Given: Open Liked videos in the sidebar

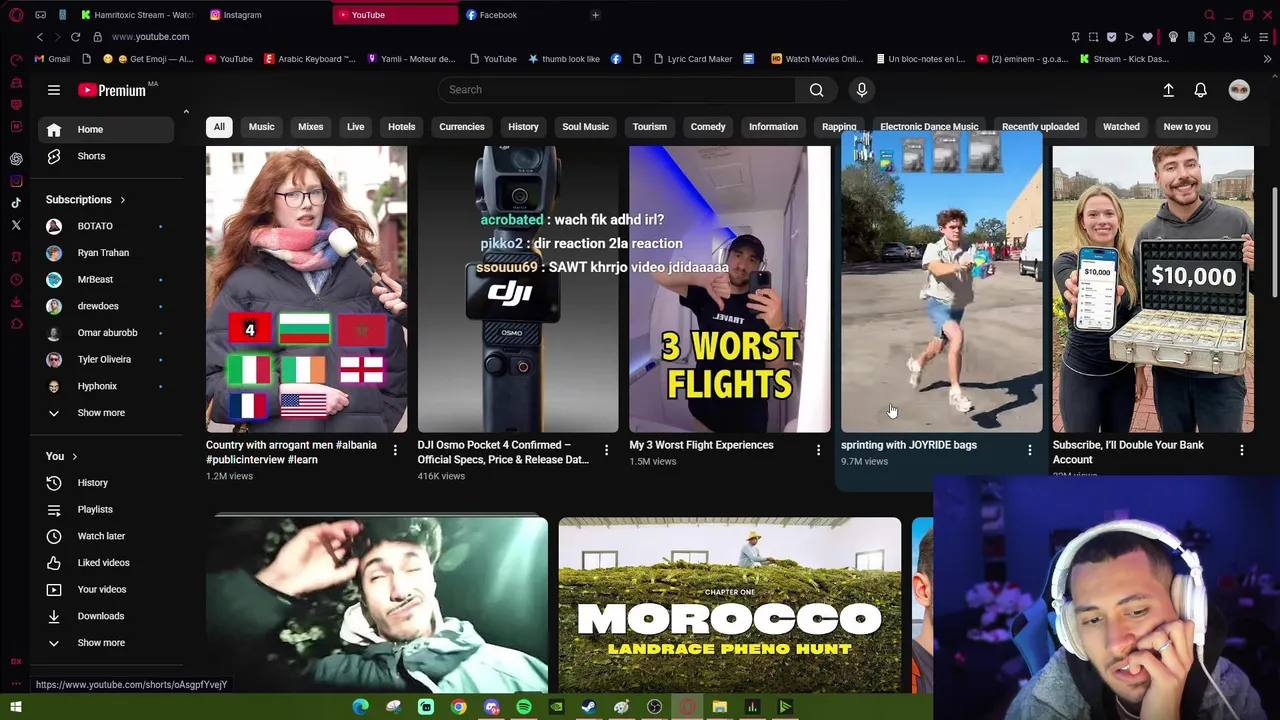Looking at the screenshot, I should pos(106,563).
